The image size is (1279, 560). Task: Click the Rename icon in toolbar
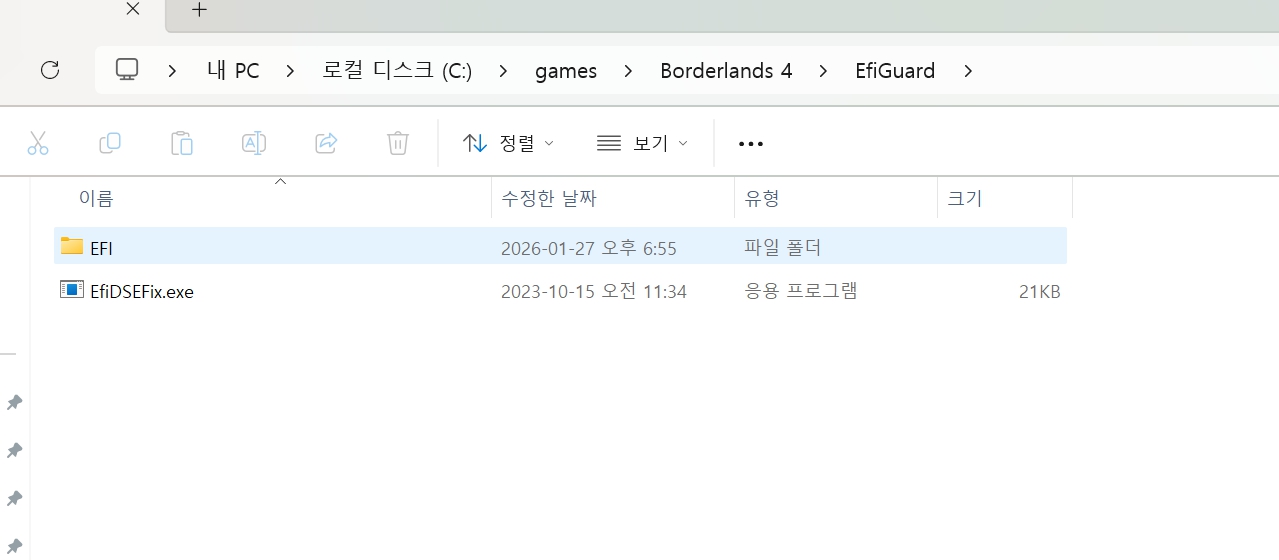tap(254, 143)
